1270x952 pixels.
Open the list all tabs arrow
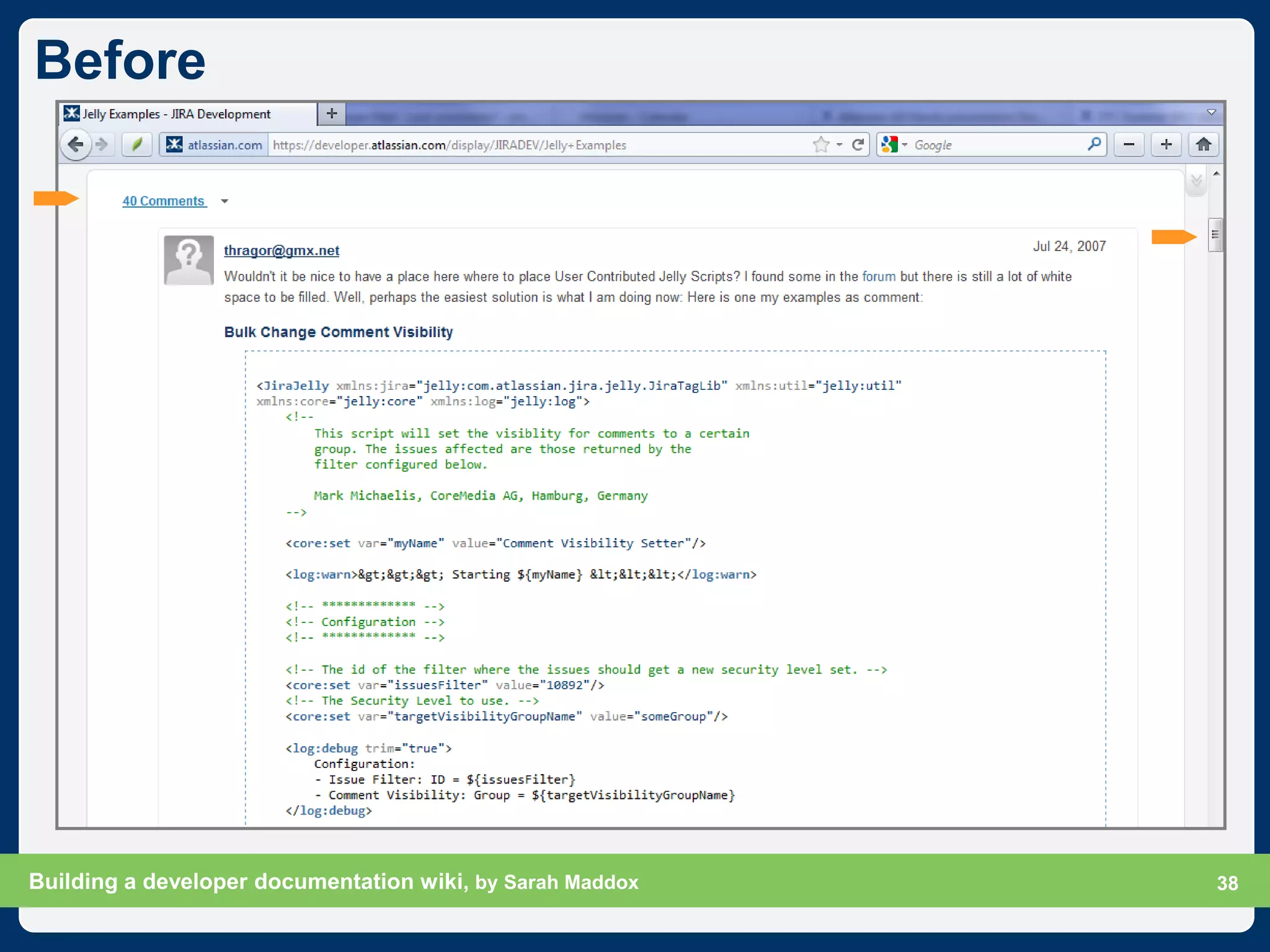click(1211, 113)
